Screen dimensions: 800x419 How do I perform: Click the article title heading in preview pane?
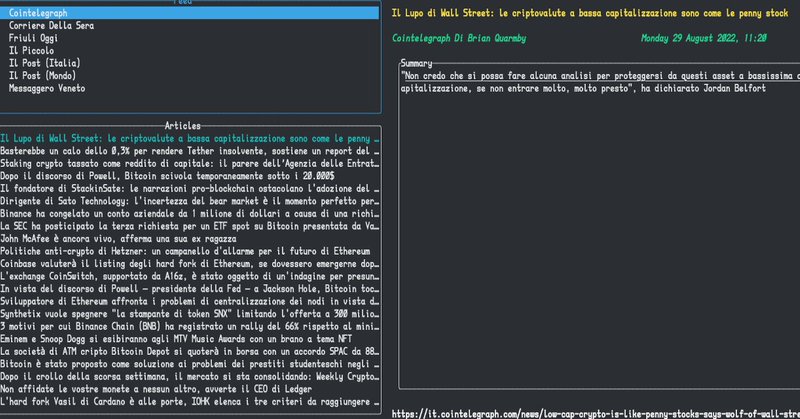coord(590,13)
